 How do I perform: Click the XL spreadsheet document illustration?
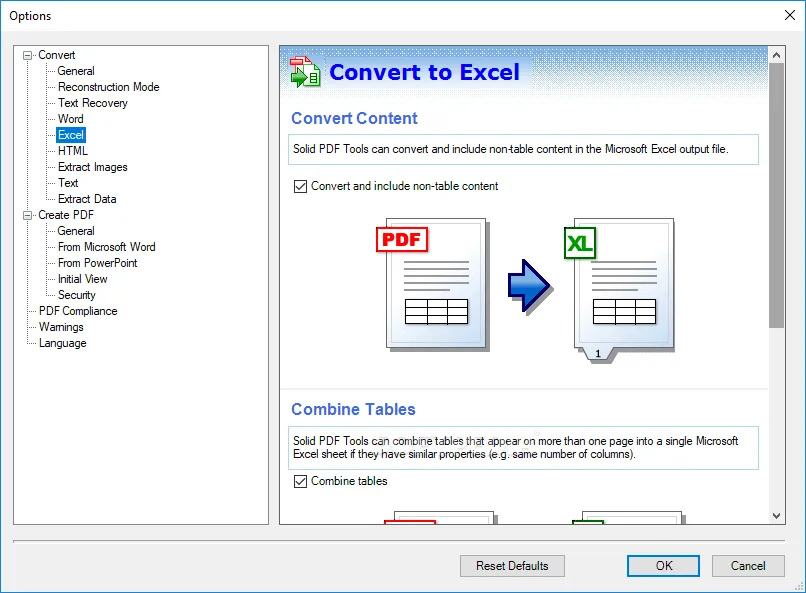620,290
